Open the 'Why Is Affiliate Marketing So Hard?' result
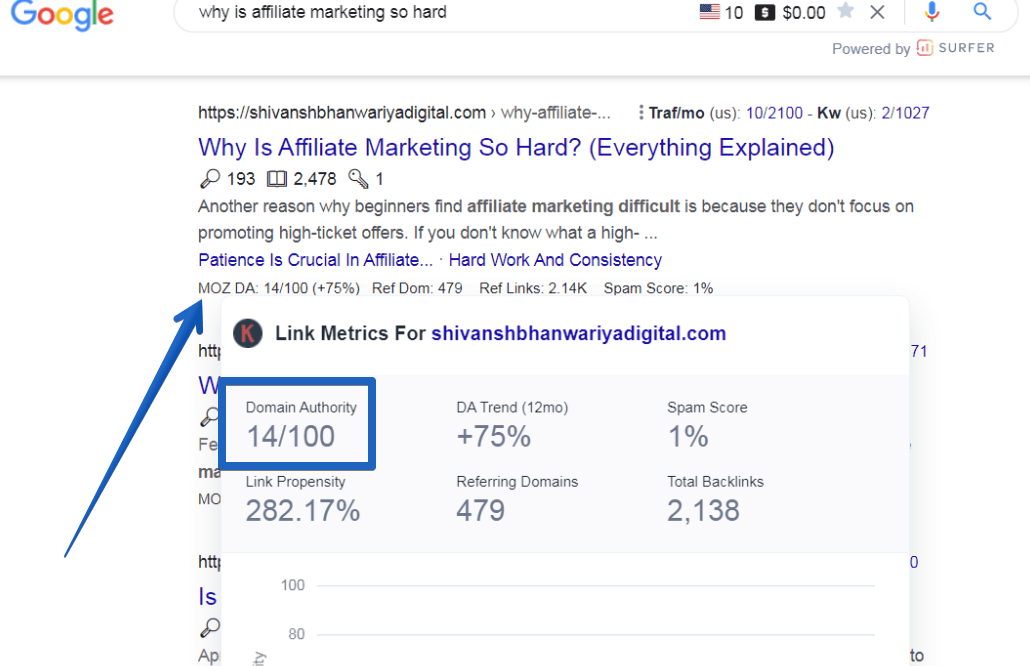 (516, 147)
